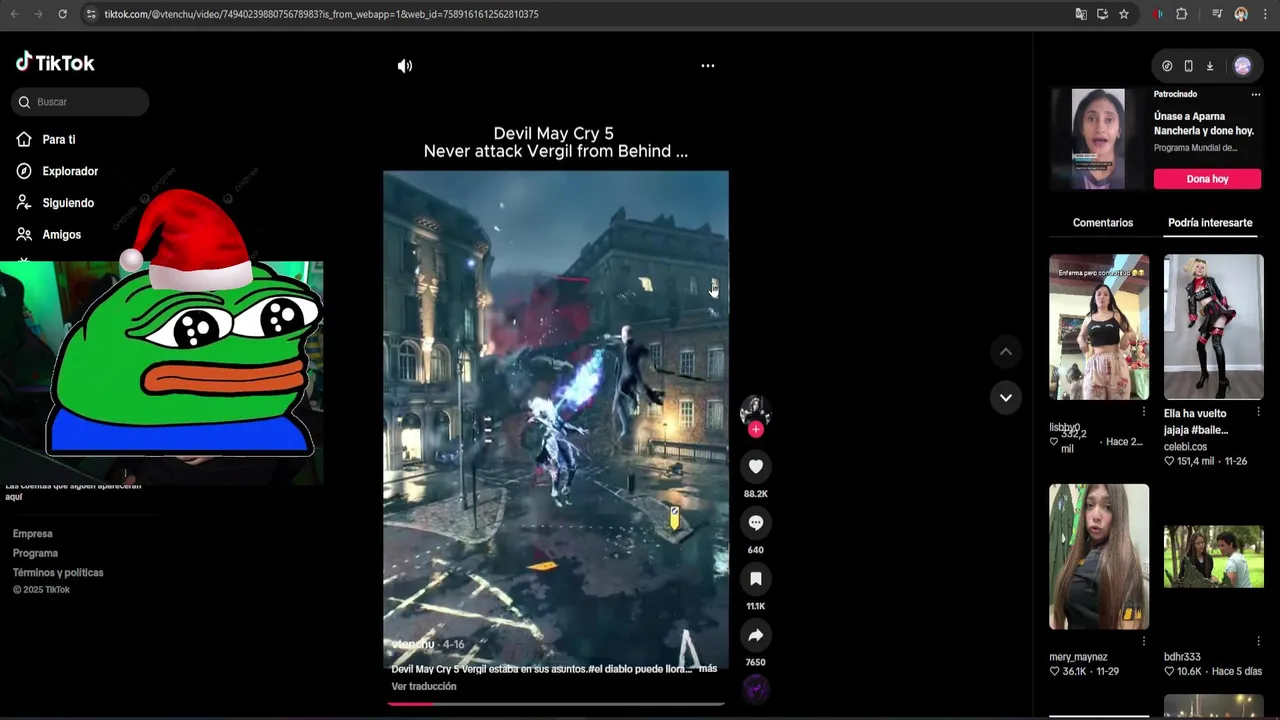Open the Chrome three-dot menu

click(1265, 14)
